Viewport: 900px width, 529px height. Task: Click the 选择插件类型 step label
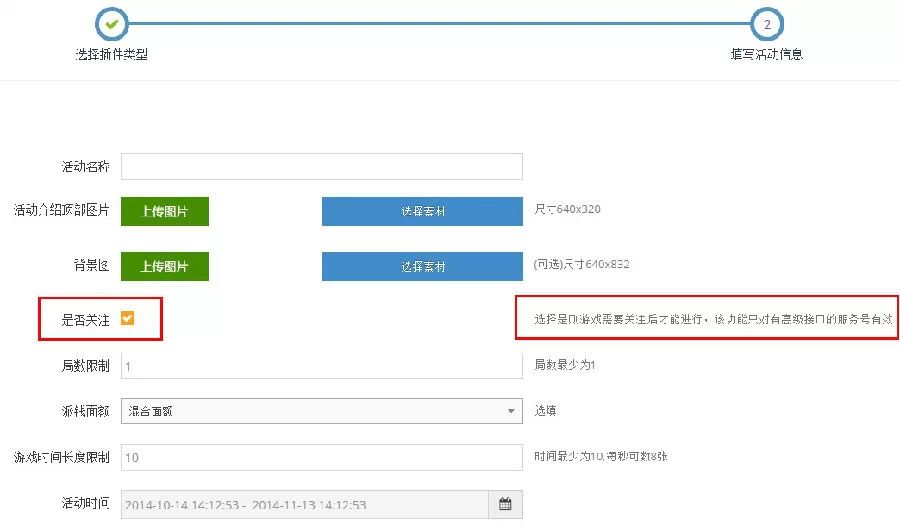tap(112, 54)
